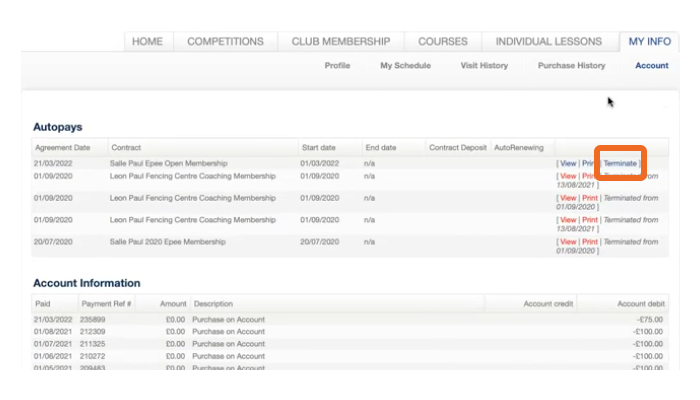View the Salle Paul Epee Open Membership contract

[567, 163]
